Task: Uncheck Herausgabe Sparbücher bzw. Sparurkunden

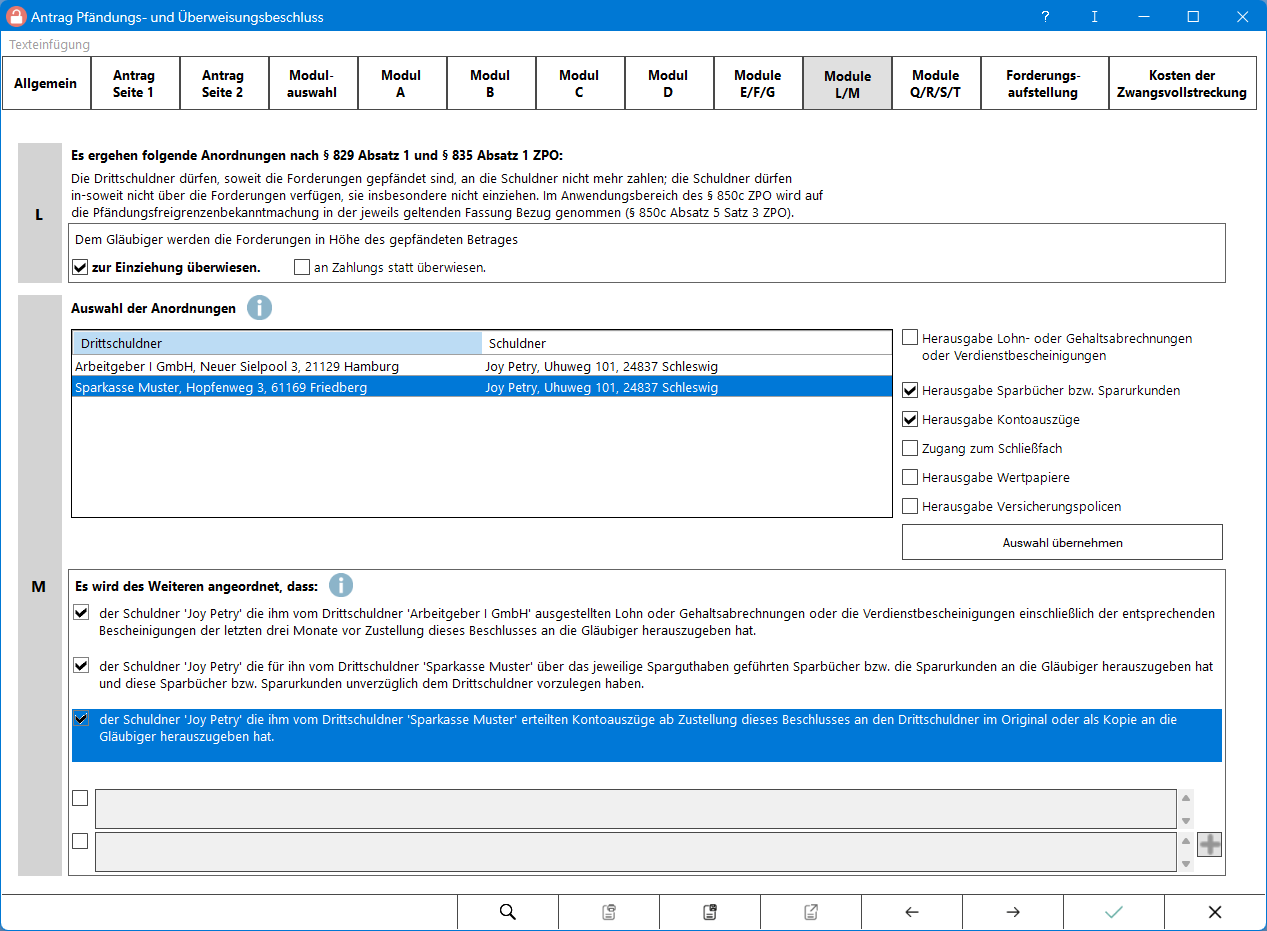Action: [x=910, y=390]
